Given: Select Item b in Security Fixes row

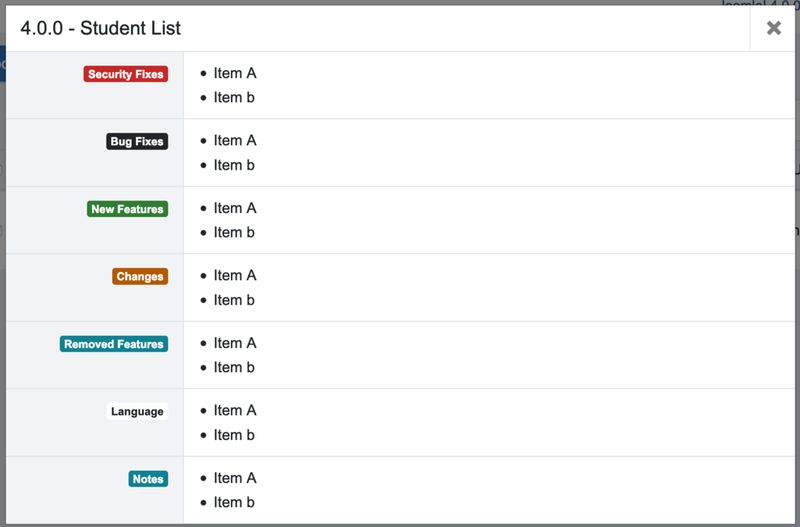Looking at the screenshot, I should 234,97.
